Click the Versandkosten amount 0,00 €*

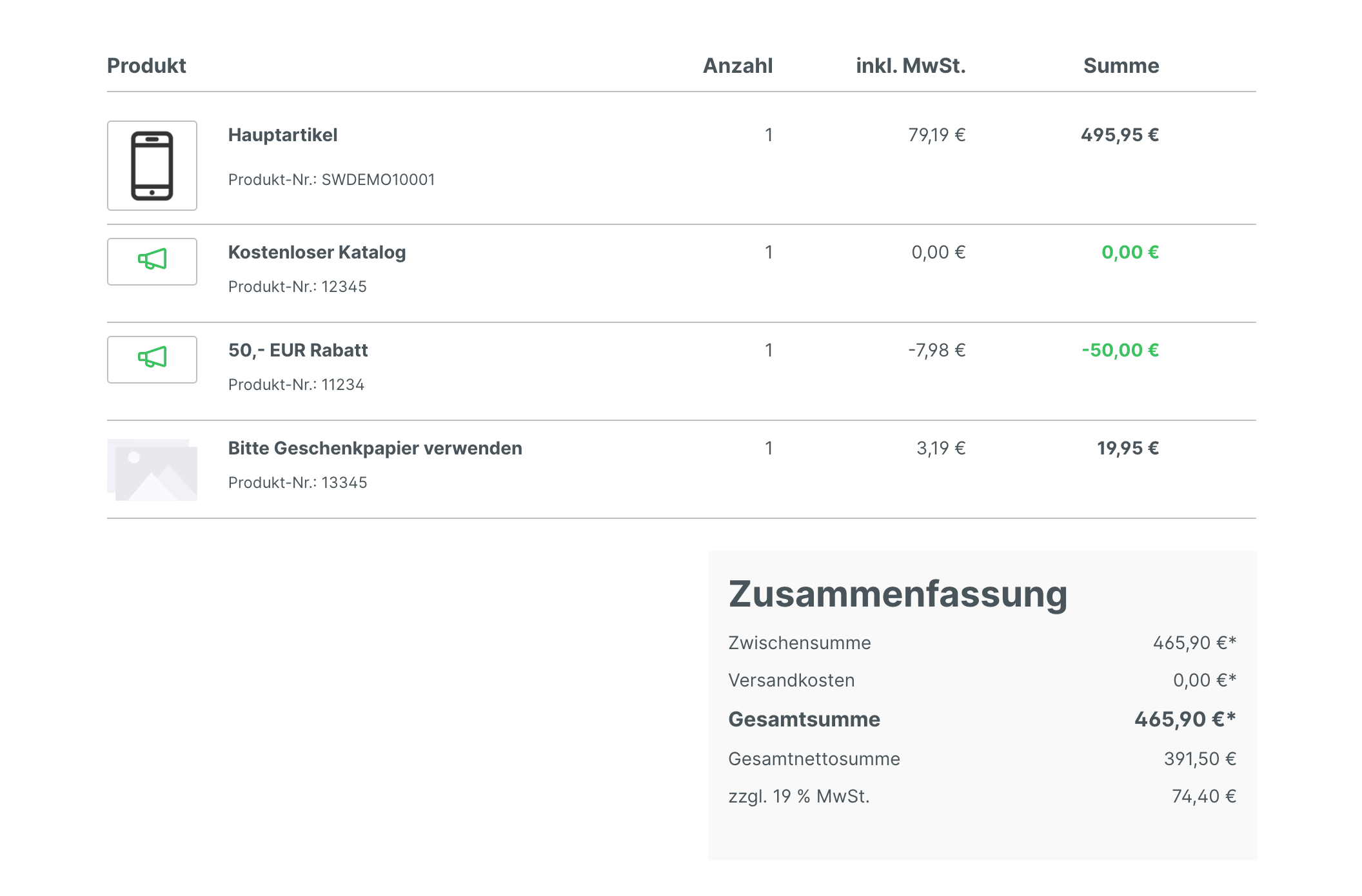point(1204,680)
